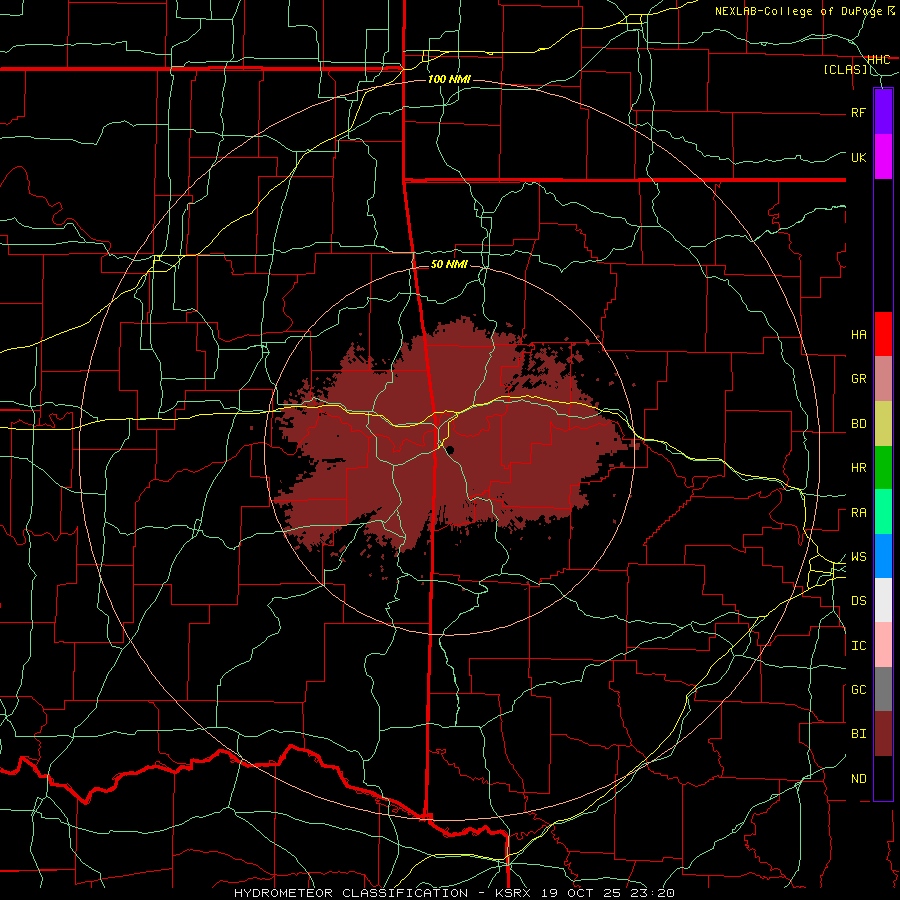Click the black radar site dot
The width and height of the screenshot is (900, 900).
tap(451, 449)
